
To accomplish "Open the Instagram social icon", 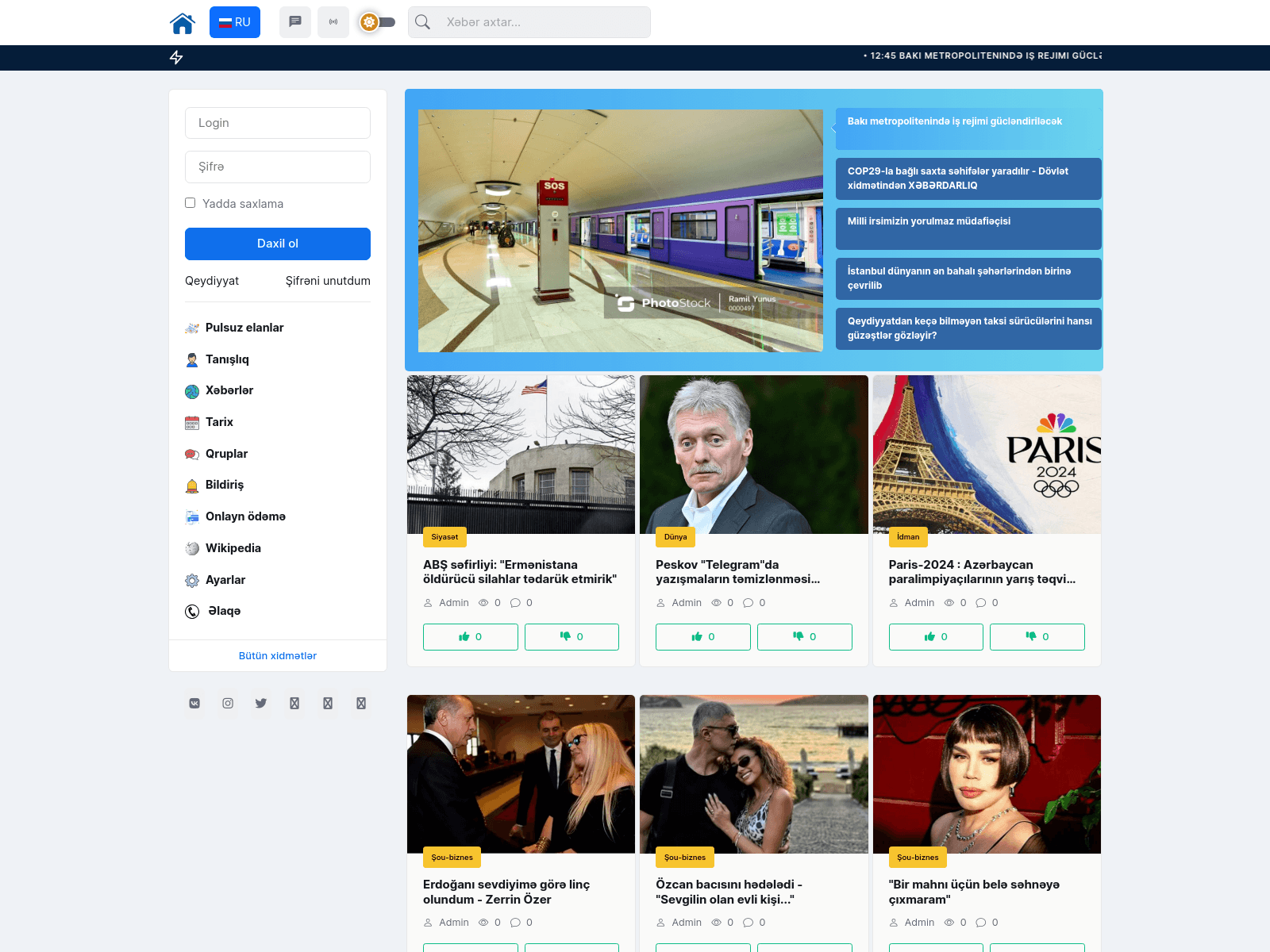I will (228, 703).
